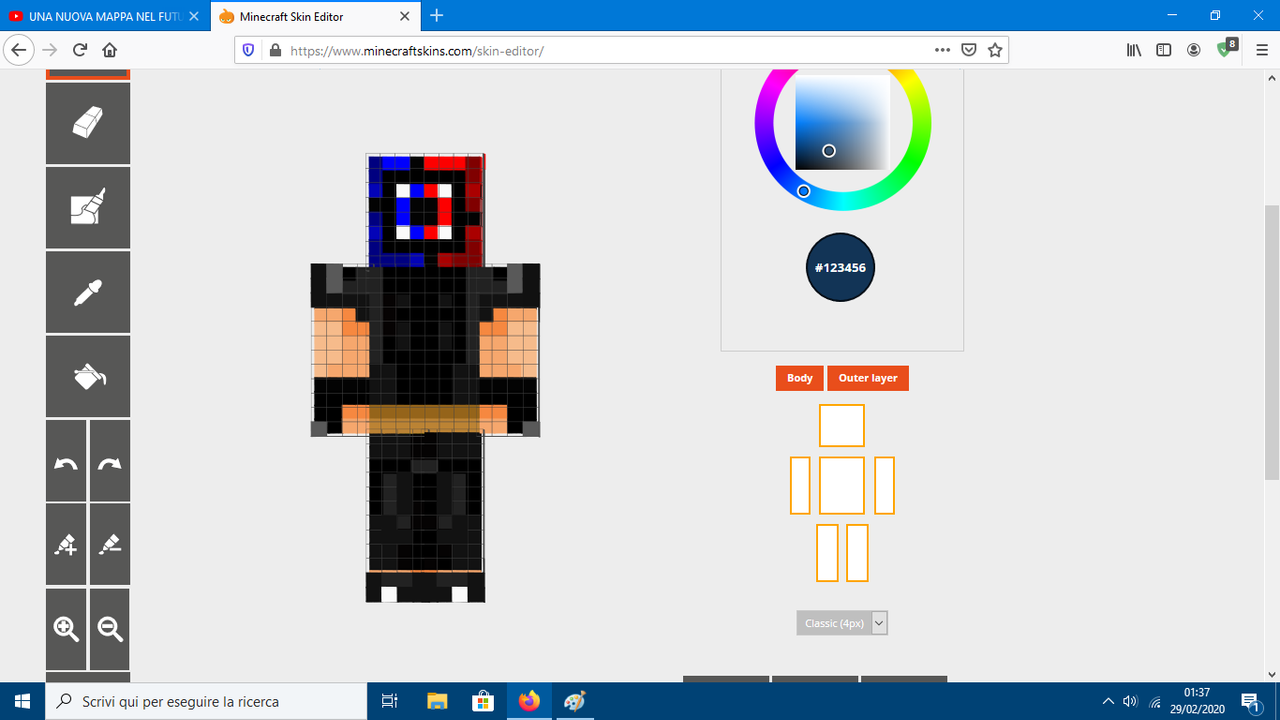1280x720 pixels.
Task: Open the Firefox hamburger menu
Action: click(x=1262, y=49)
